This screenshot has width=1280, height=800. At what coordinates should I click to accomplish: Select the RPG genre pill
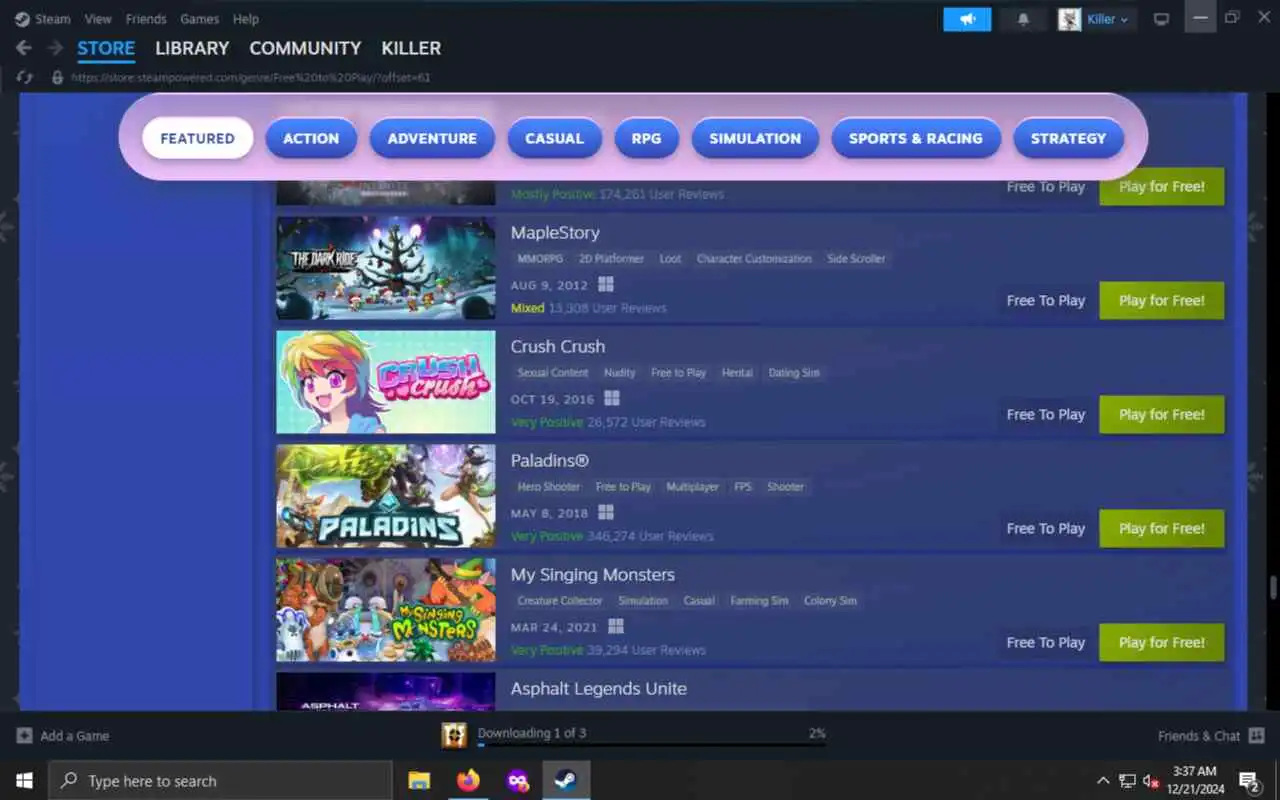[646, 138]
